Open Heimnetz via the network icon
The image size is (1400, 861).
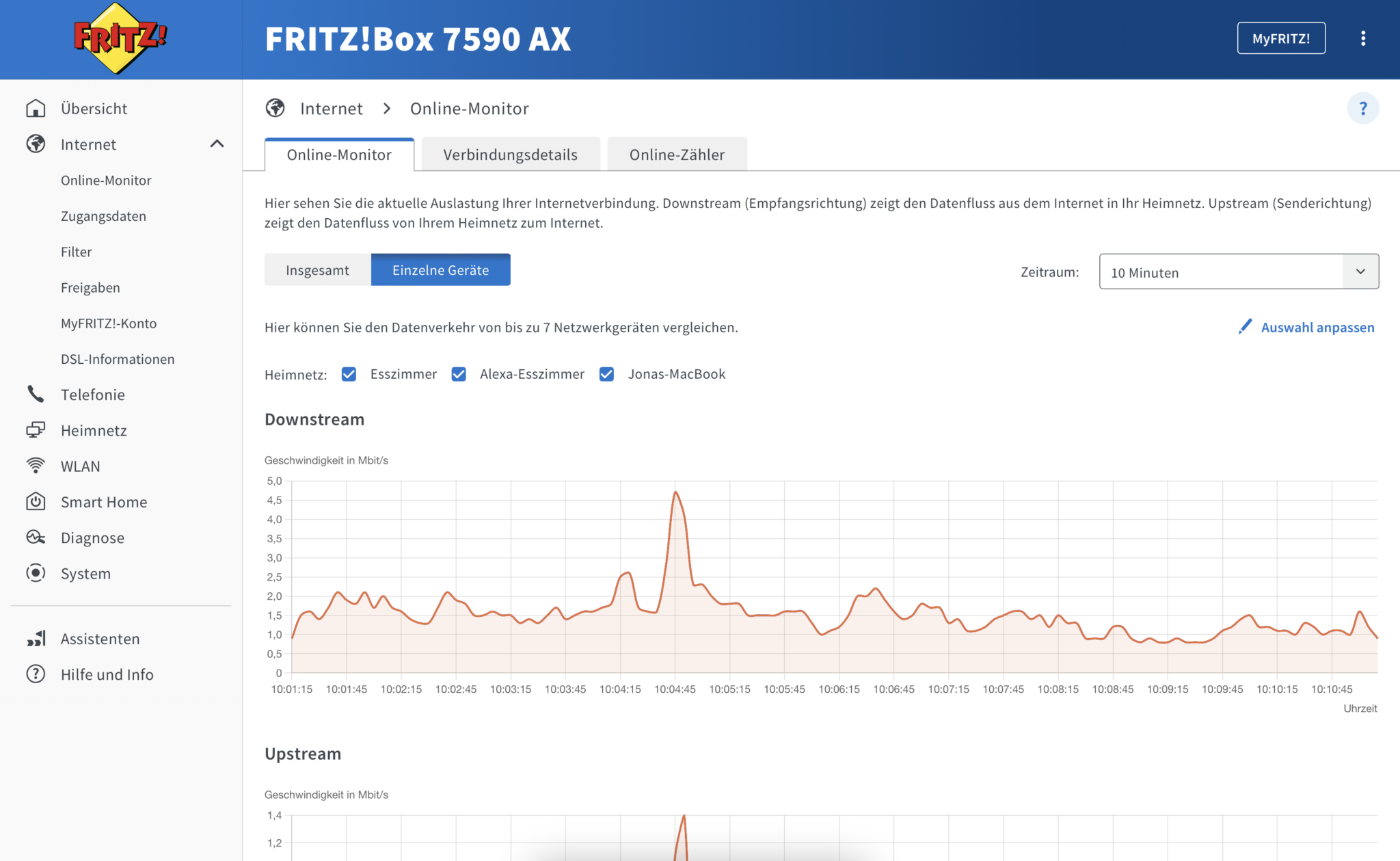click(x=36, y=430)
